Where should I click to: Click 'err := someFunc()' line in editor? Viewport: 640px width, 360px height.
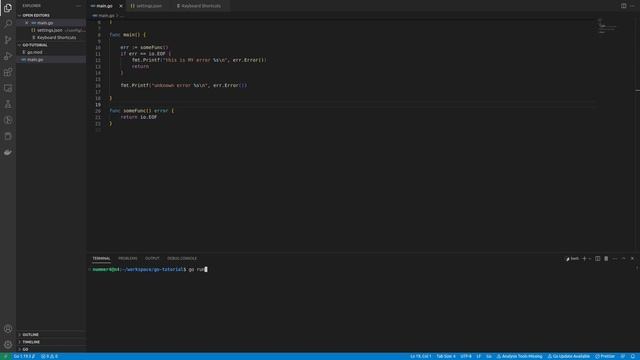tap(144, 47)
